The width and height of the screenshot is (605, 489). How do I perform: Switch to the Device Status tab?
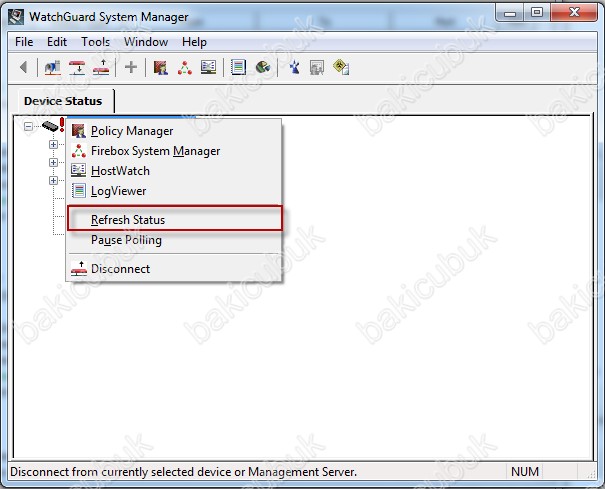pyautogui.click(x=63, y=101)
